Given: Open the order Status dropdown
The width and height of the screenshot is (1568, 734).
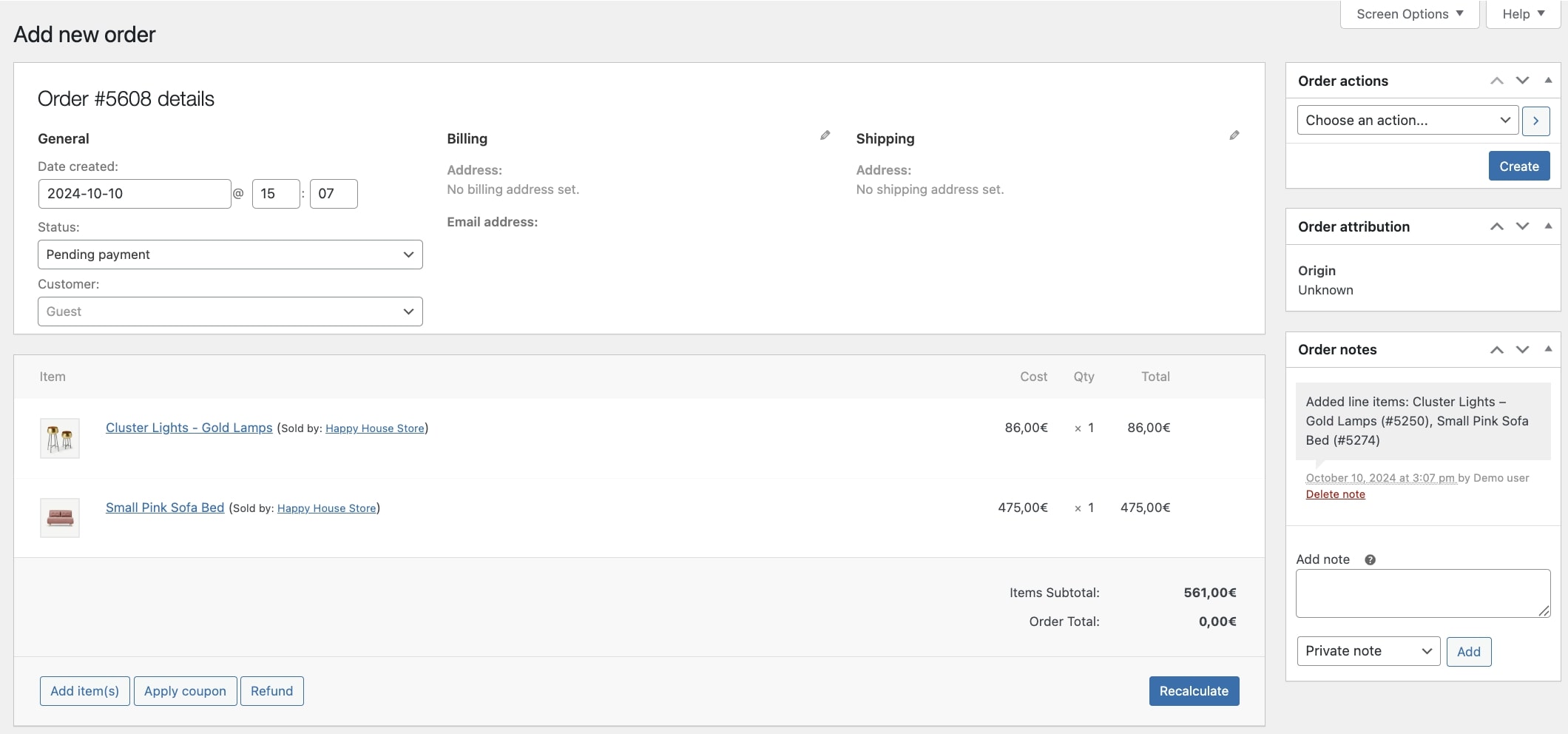Looking at the screenshot, I should (230, 255).
